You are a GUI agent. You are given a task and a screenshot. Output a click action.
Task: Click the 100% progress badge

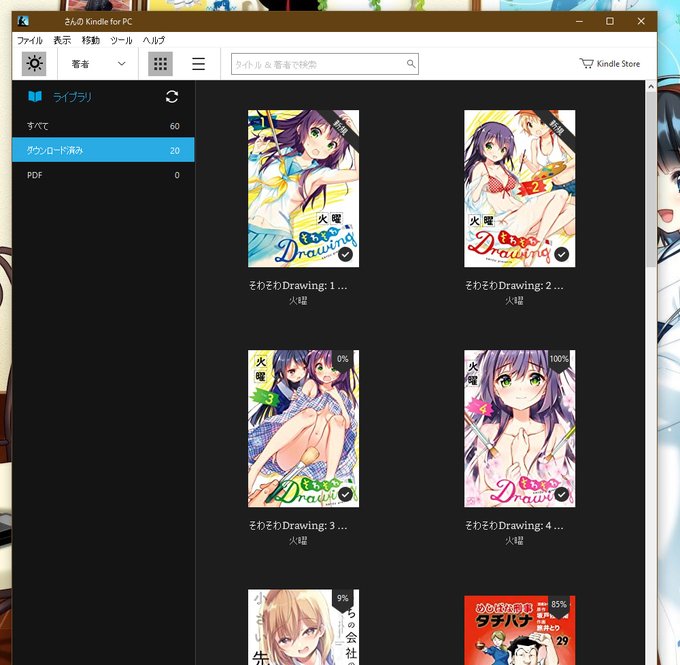pos(559,359)
